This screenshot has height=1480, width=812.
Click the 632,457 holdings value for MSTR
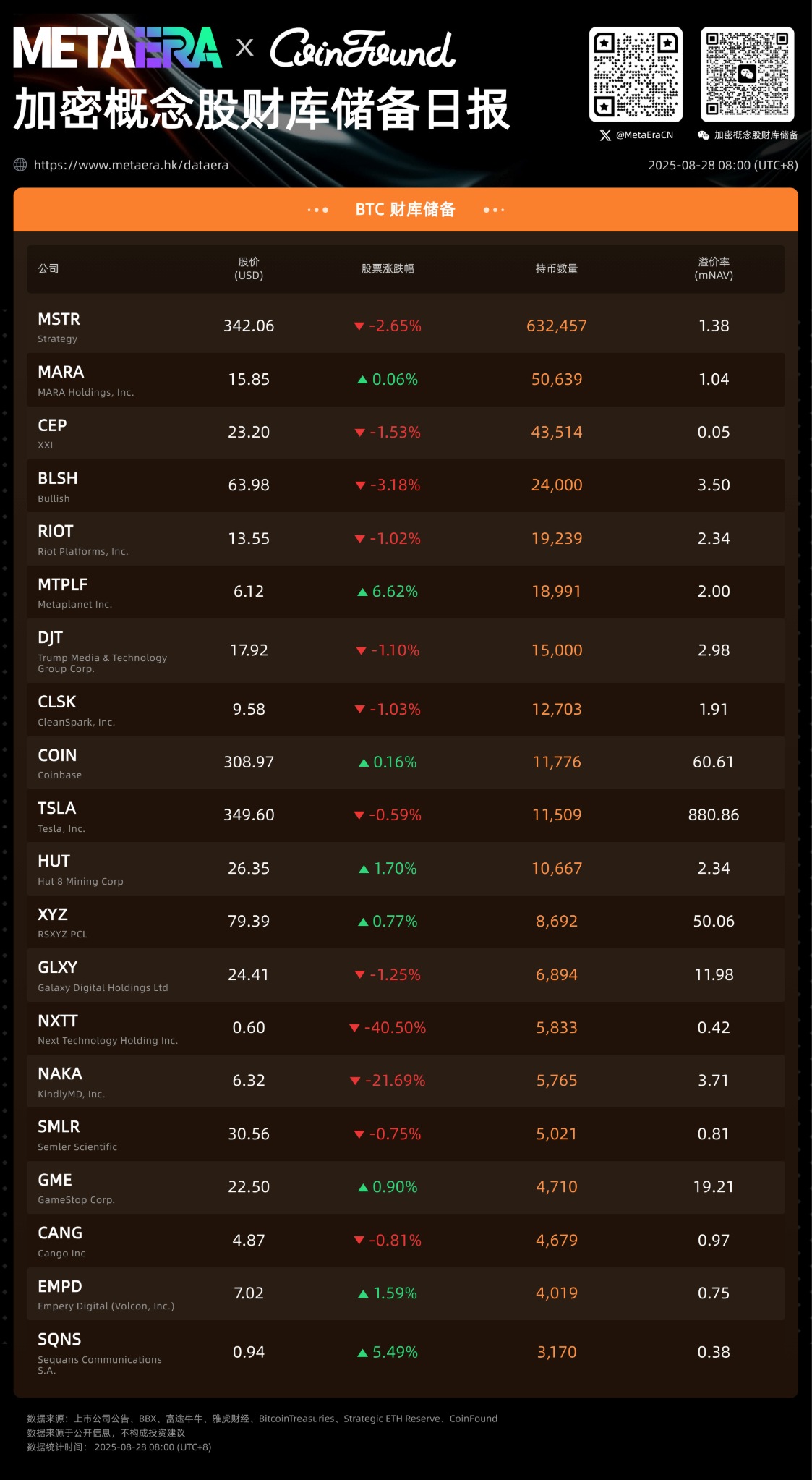pos(556,326)
